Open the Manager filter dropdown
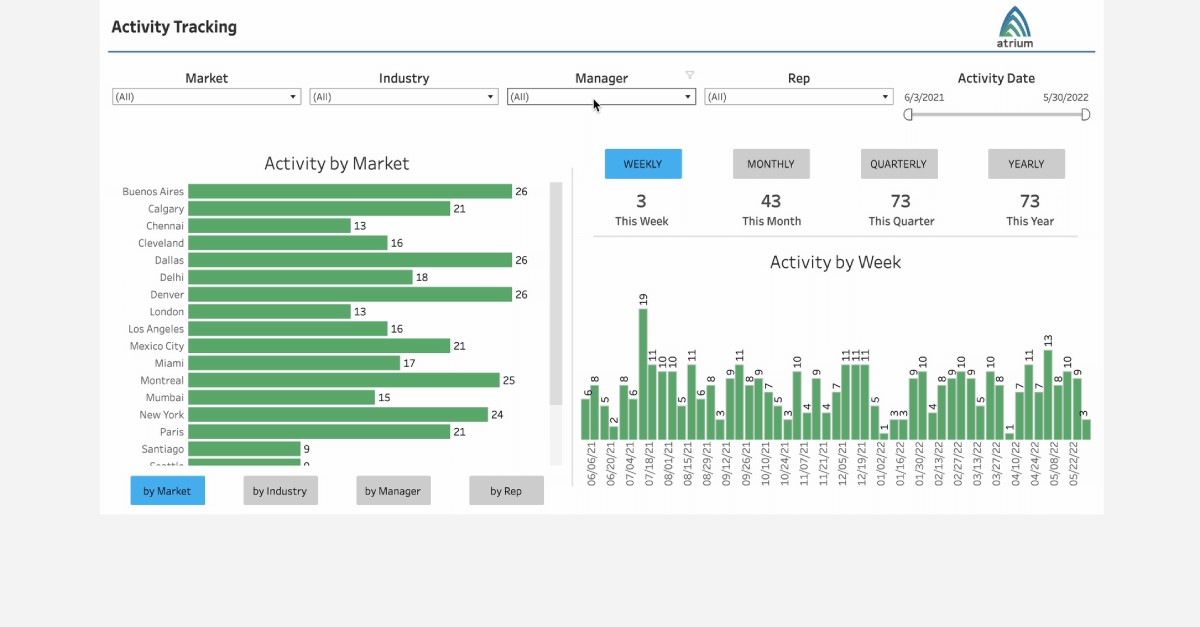Screen dimensions: 1200x627 687,96
